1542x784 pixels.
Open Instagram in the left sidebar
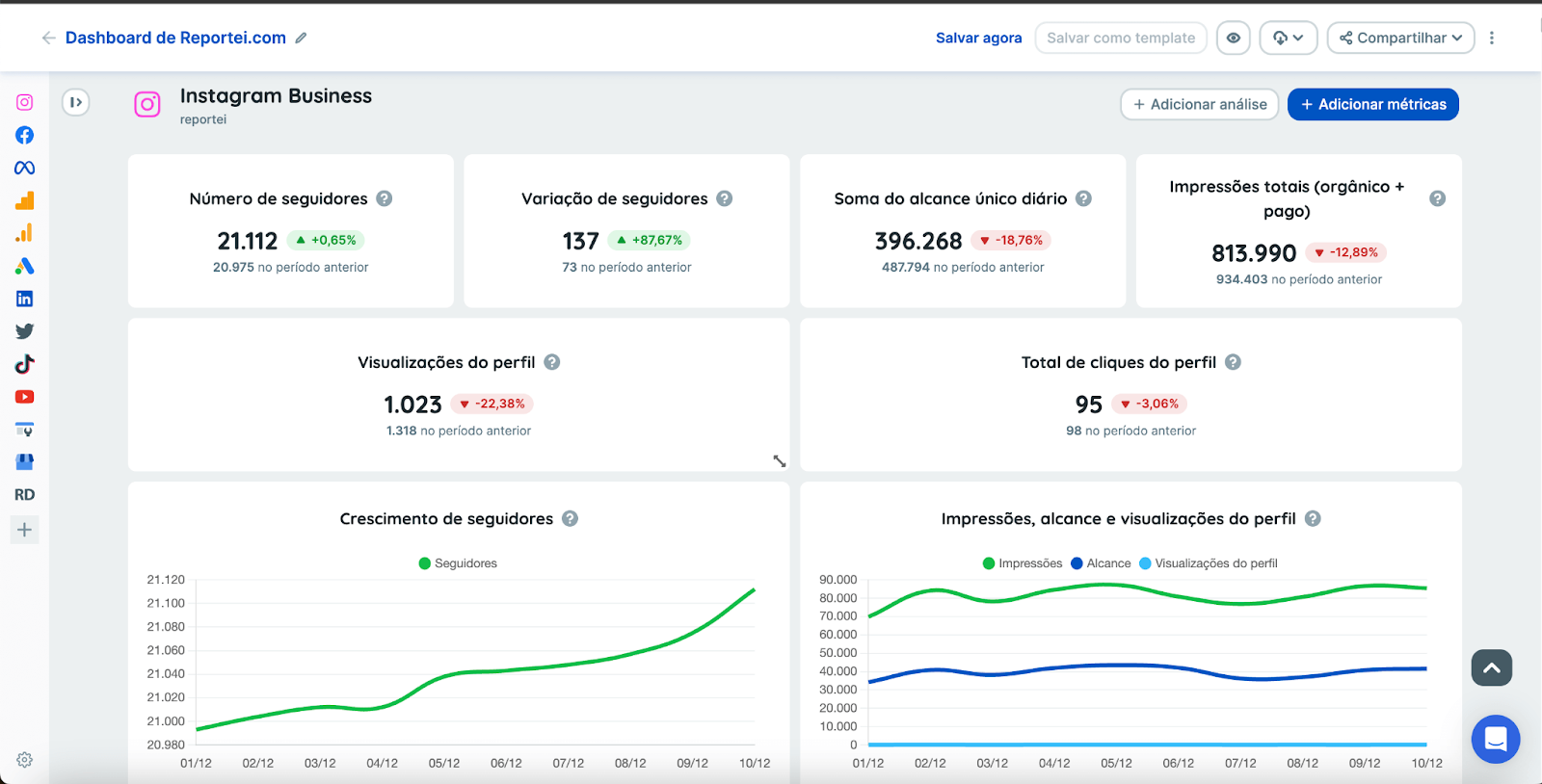[25, 102]
